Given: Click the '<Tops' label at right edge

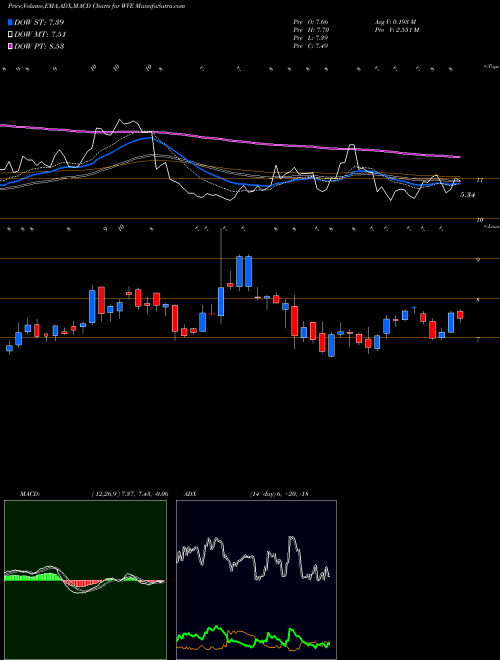Looking at the screenshot, I should (491, 67).
